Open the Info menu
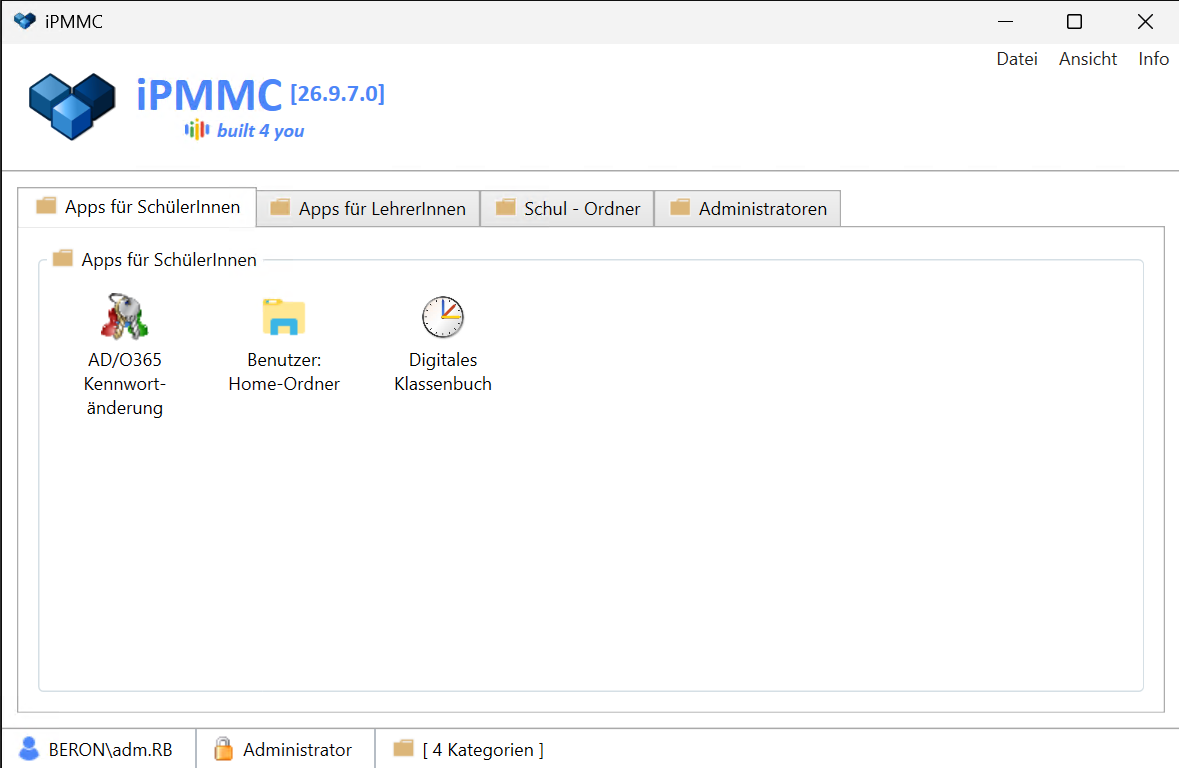1179x768 pixels. pos(1153,59)
